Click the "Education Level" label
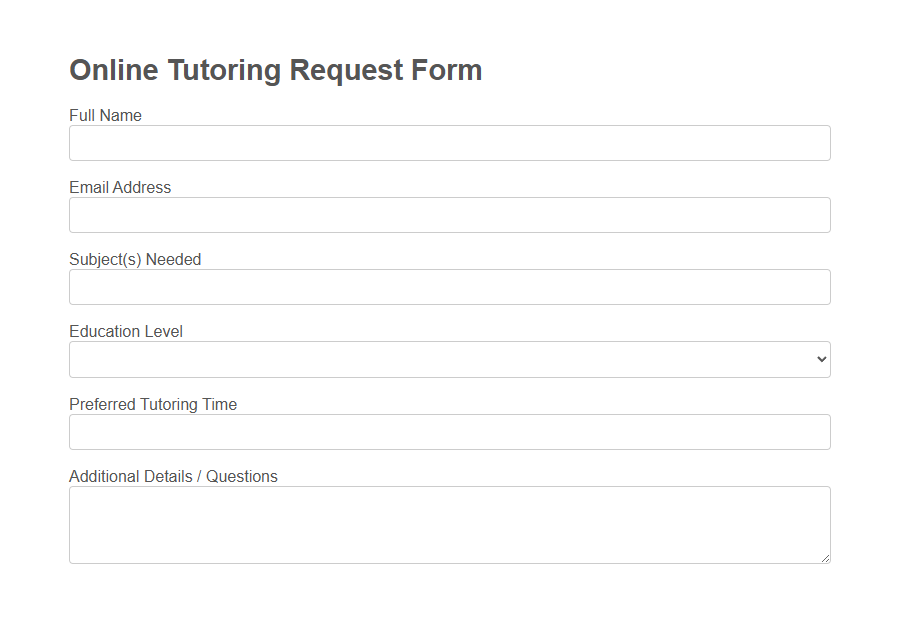The height and width of the screenshot is (622, 900). pos(126,331)
